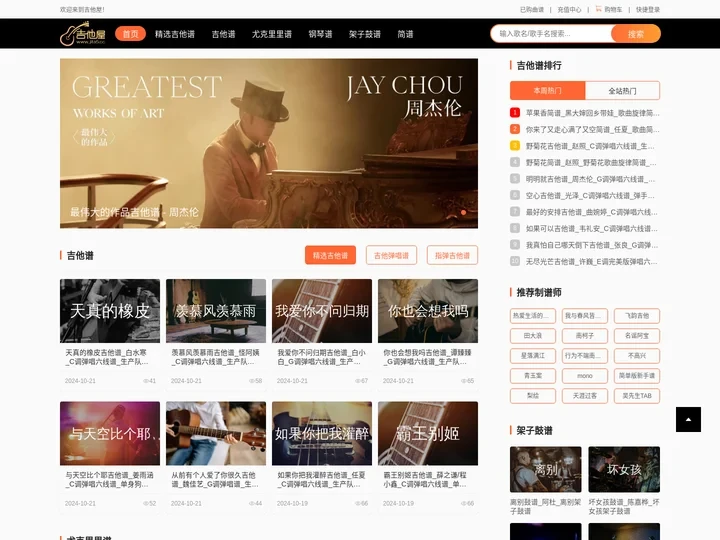Select transcriber tag 青玉案
Screen dimensions: 720x540
click(x=533, y=376)
